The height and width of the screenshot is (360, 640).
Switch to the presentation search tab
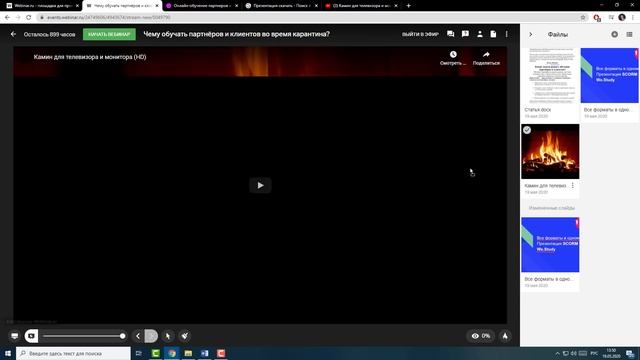[x=281, y=6]
